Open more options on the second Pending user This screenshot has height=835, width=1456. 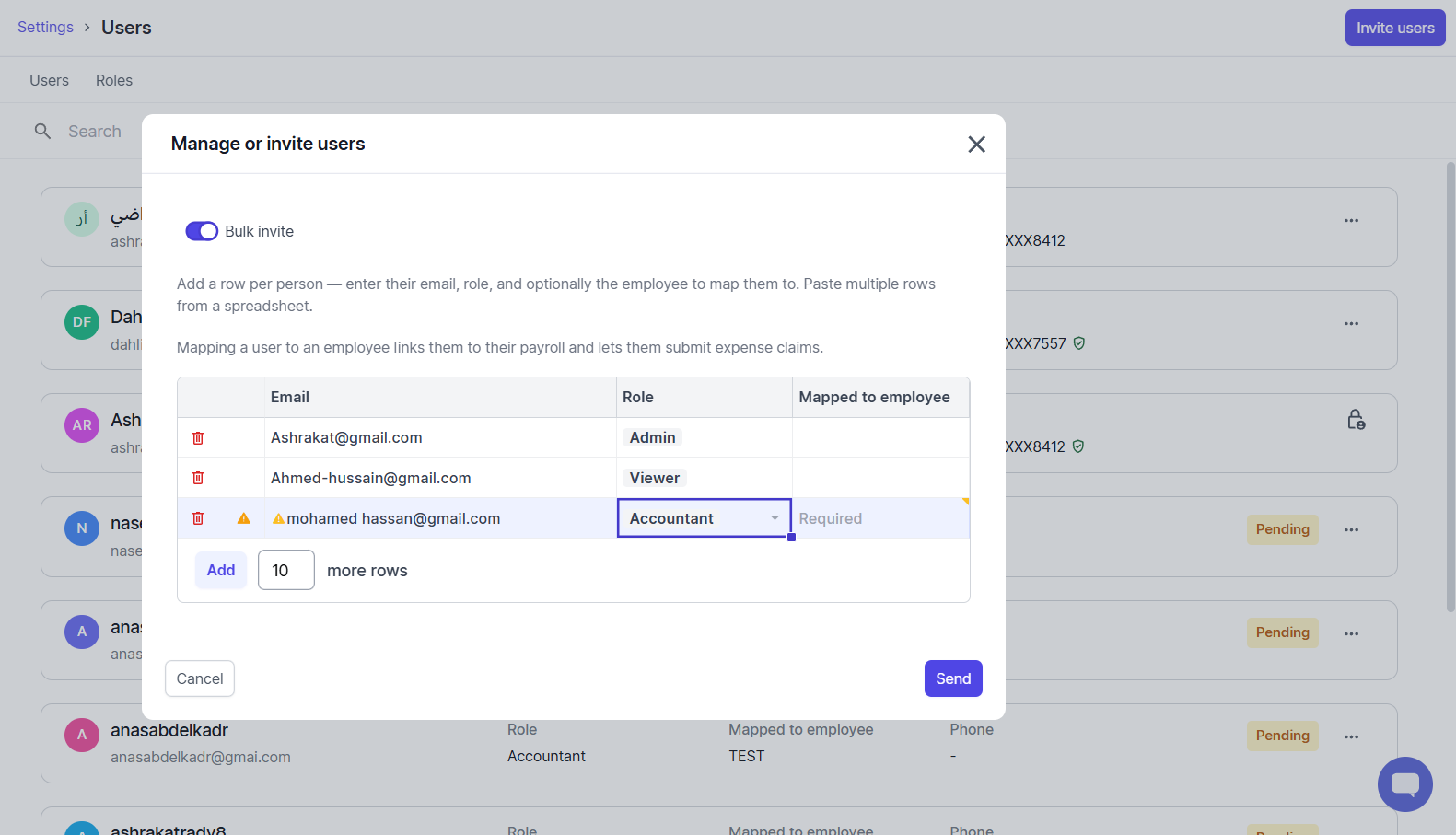(1351, 633)
